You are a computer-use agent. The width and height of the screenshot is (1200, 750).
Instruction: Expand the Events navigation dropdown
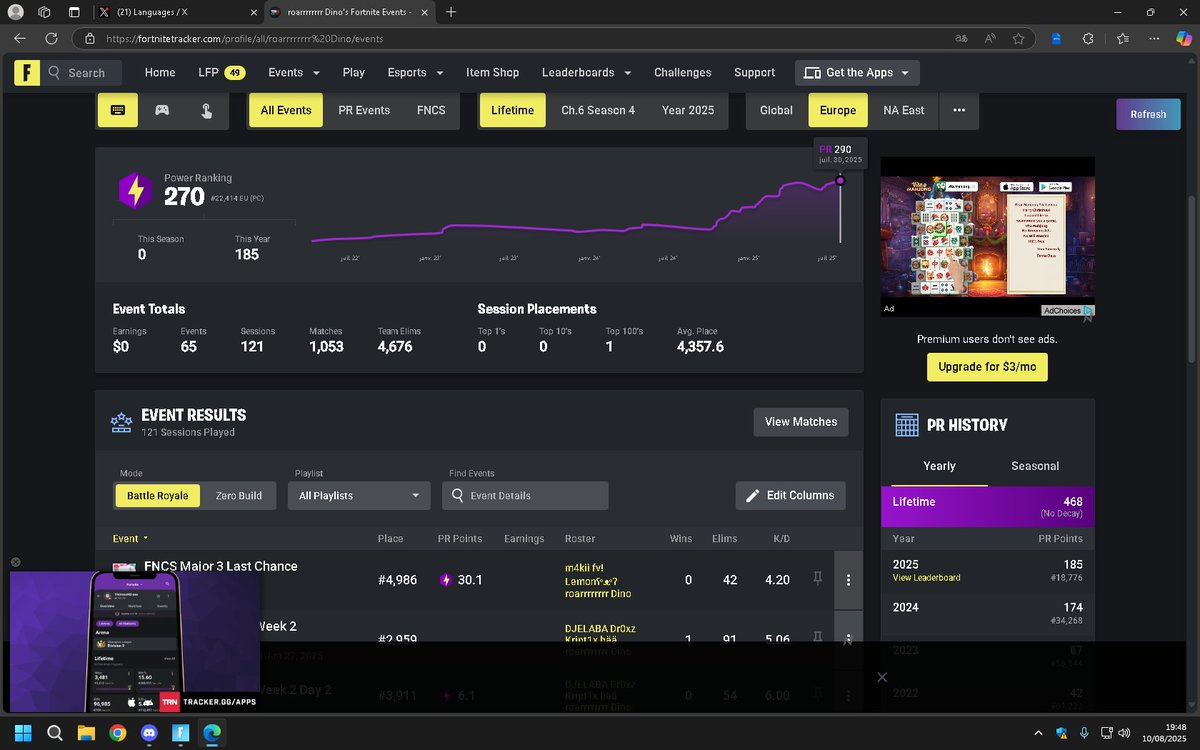[294, 73]
